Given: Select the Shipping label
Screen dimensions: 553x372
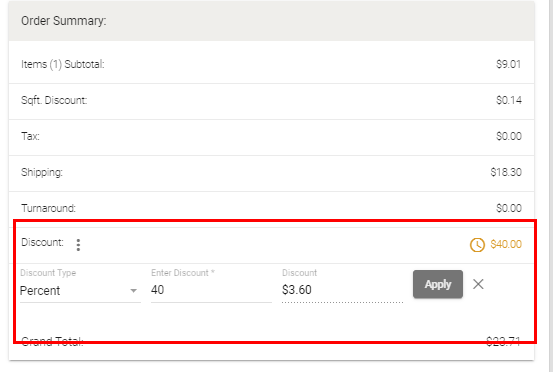Looking at the screenshot, I should [42, 172].
